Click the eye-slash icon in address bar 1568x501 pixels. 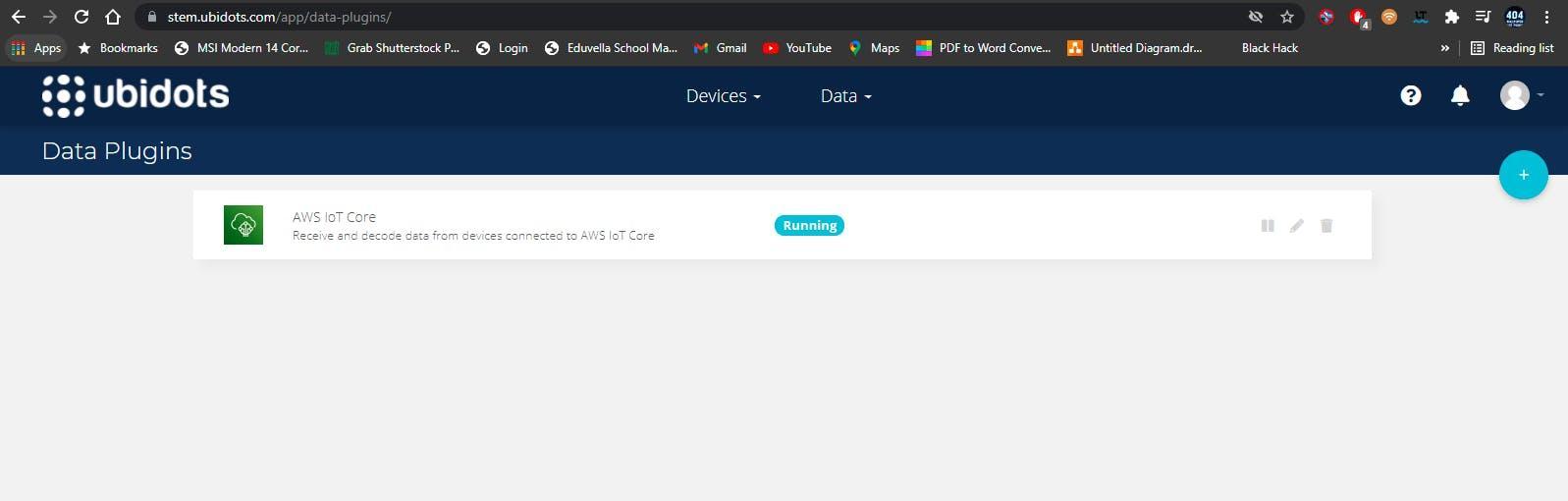(x=1255, y=17)
